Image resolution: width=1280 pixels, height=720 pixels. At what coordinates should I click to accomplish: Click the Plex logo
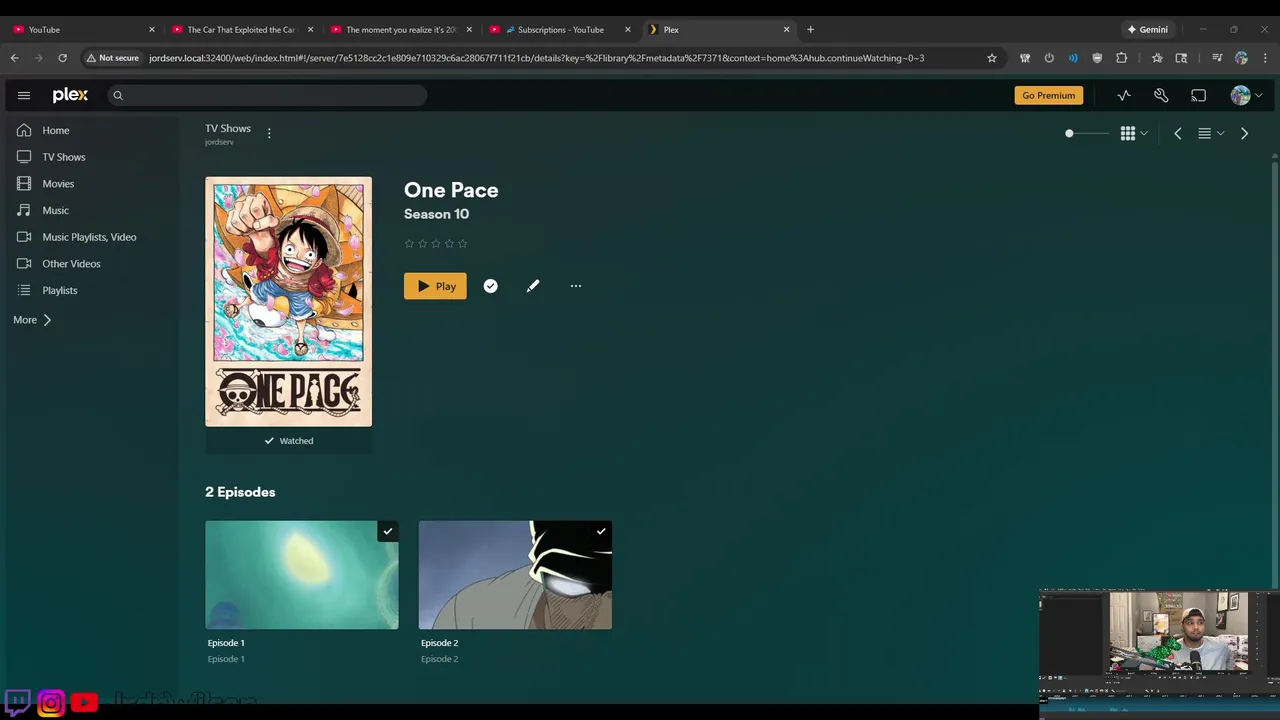coord(70,95)
